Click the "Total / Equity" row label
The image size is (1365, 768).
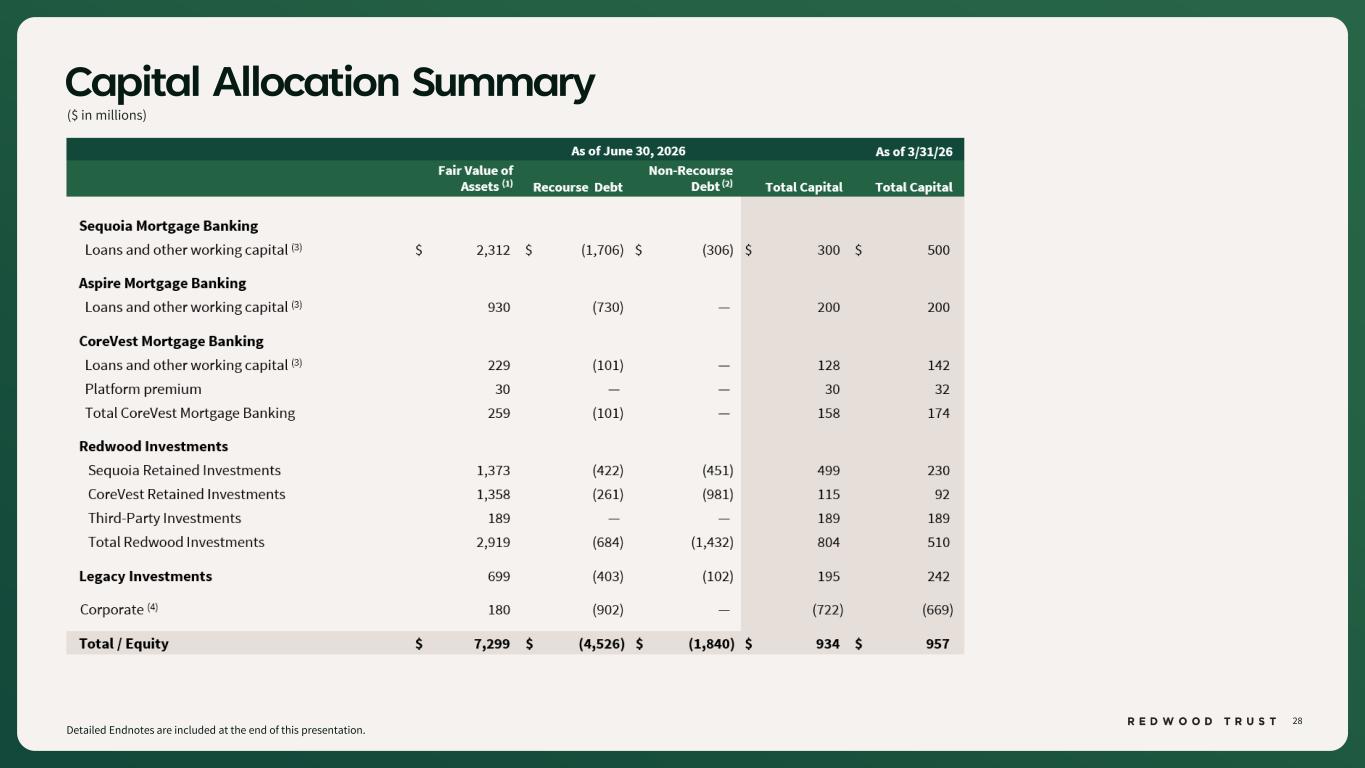pos(124,643)
